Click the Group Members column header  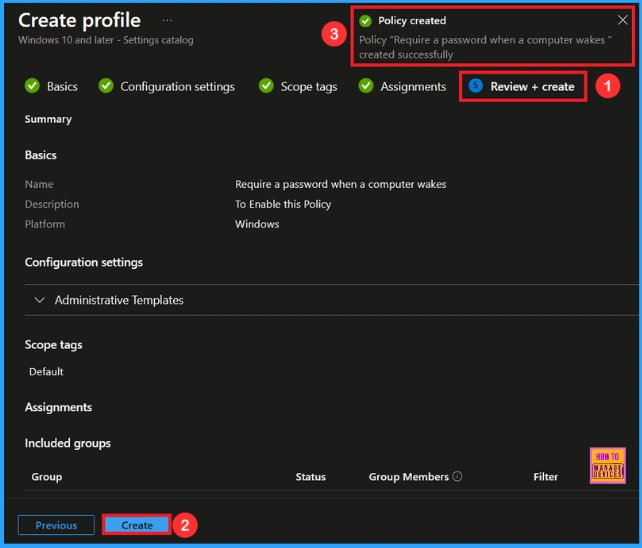409,477
